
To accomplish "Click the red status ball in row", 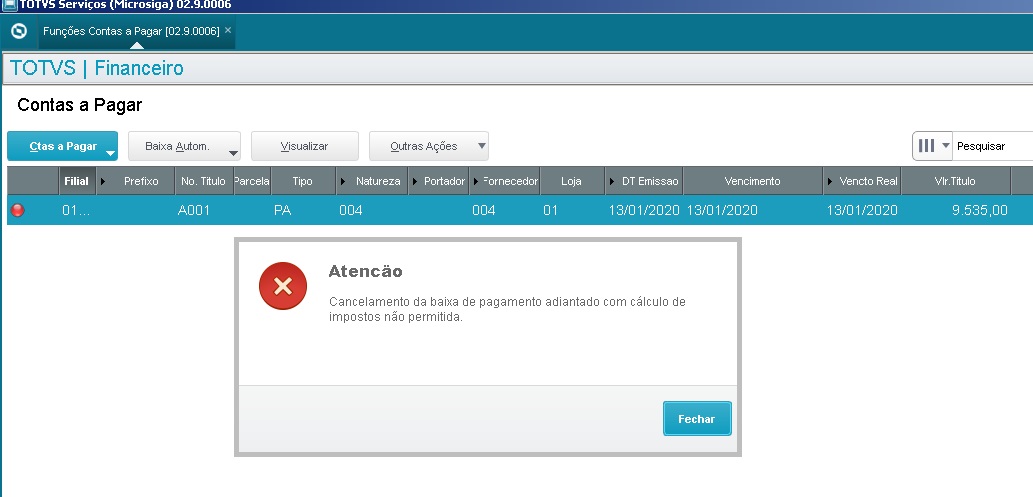I will click(18, 210).
